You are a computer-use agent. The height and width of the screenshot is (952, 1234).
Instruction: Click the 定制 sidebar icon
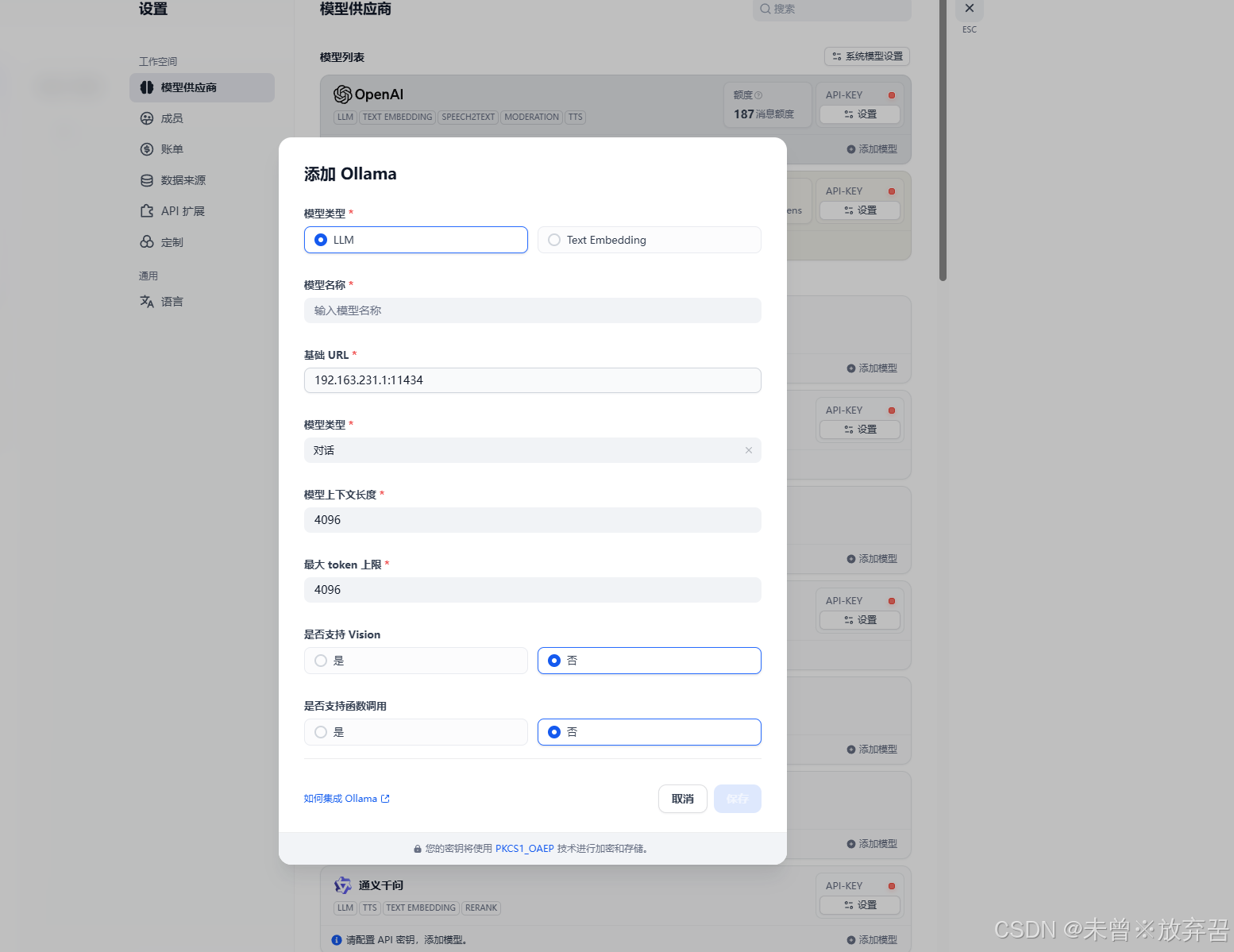coord(147,242)
